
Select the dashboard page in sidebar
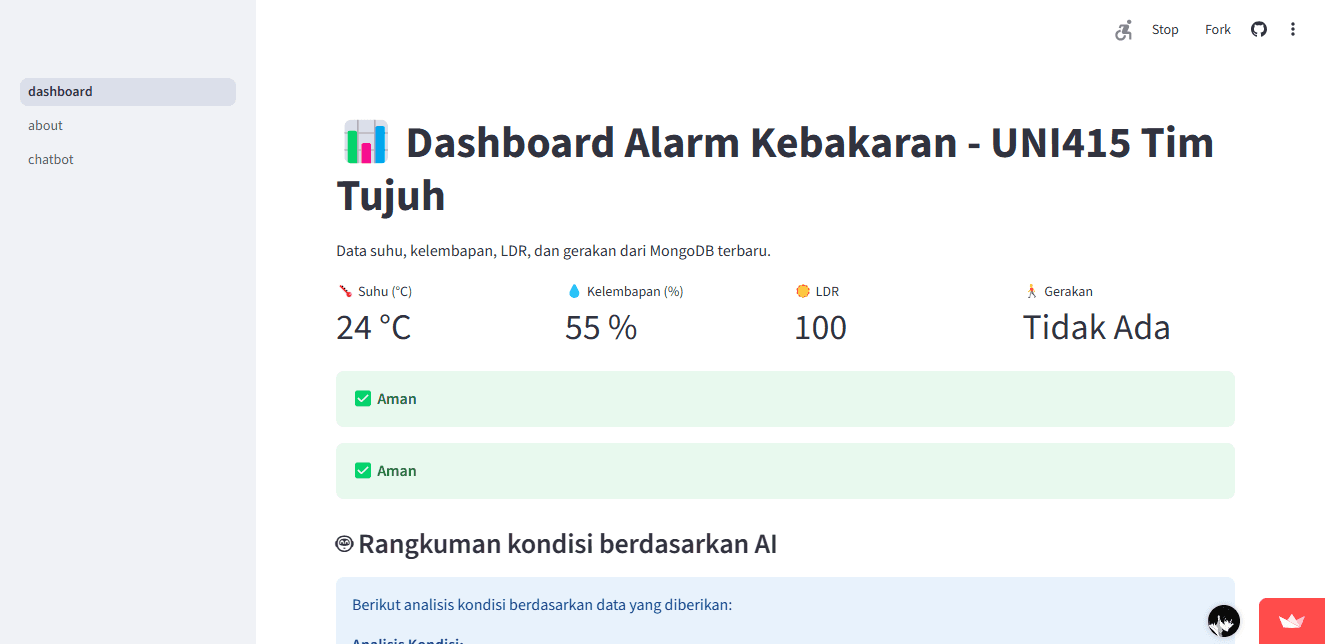pos(128,92)
